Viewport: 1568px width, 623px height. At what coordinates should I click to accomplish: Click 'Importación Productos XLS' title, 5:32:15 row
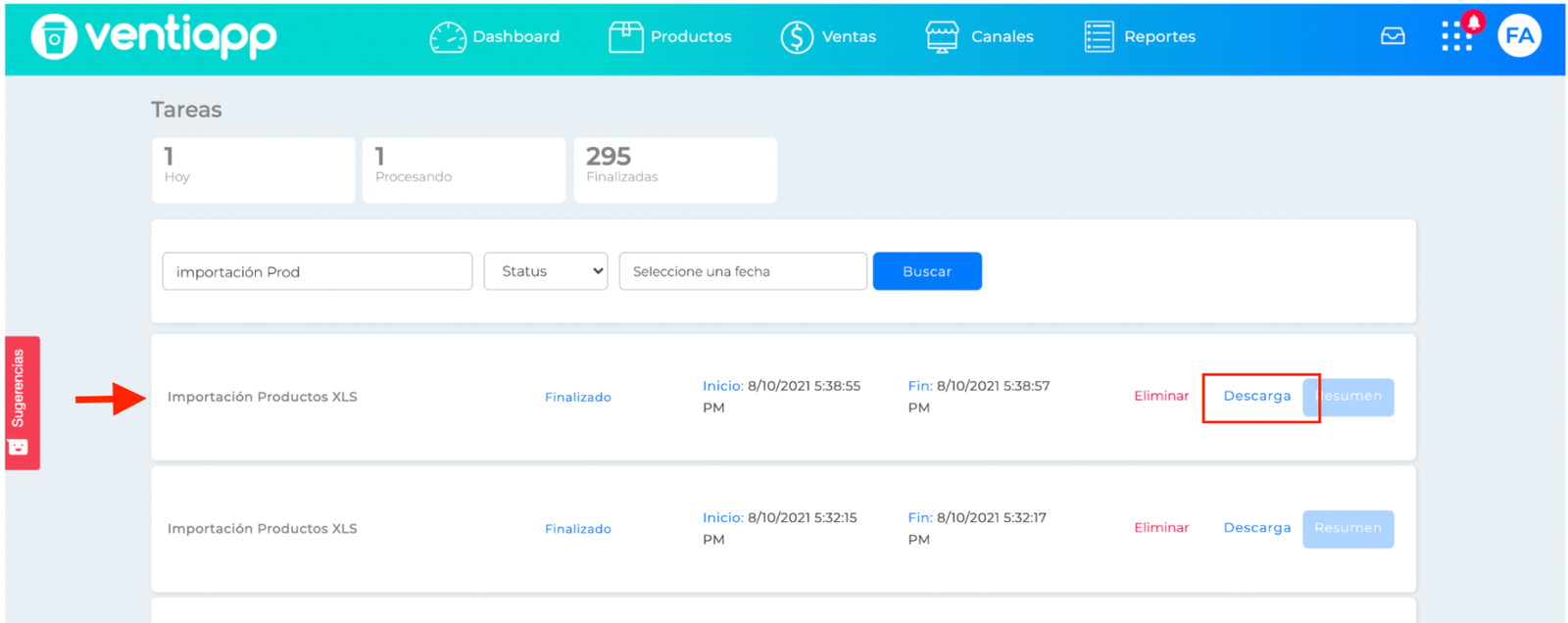tap(262, 529)
